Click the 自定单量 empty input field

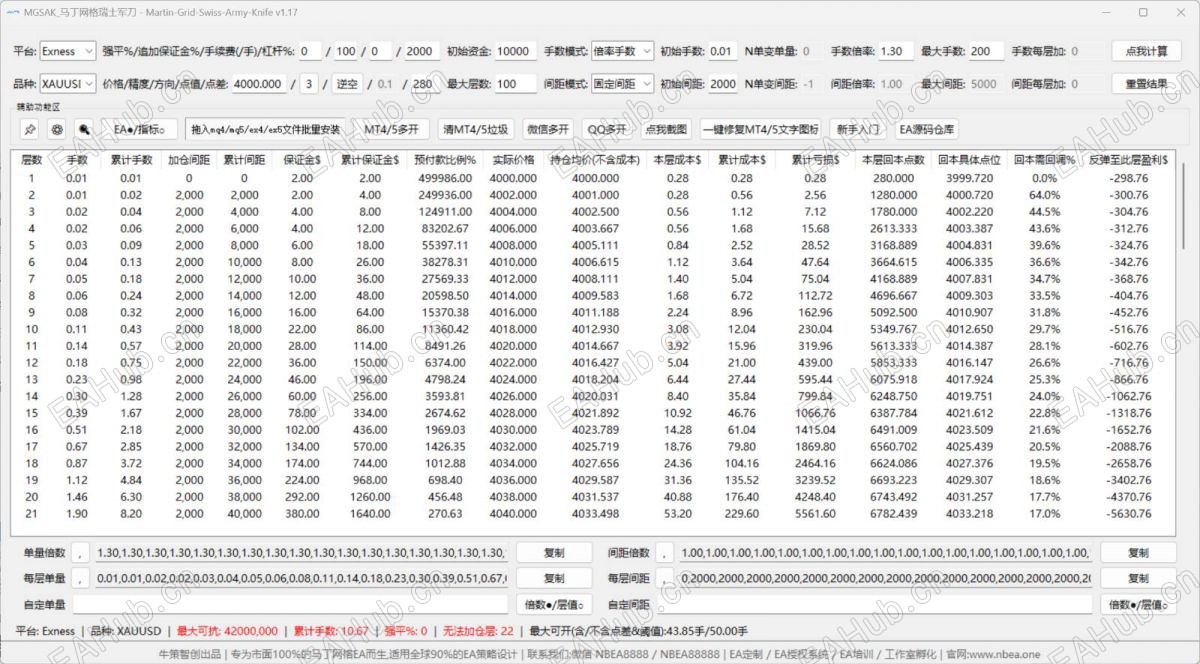point(291,605)
